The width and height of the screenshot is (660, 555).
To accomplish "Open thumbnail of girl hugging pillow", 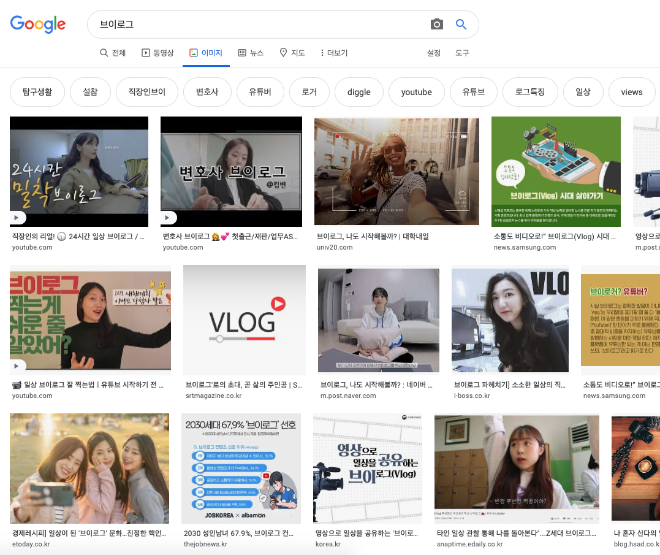I will coord(378,321).
